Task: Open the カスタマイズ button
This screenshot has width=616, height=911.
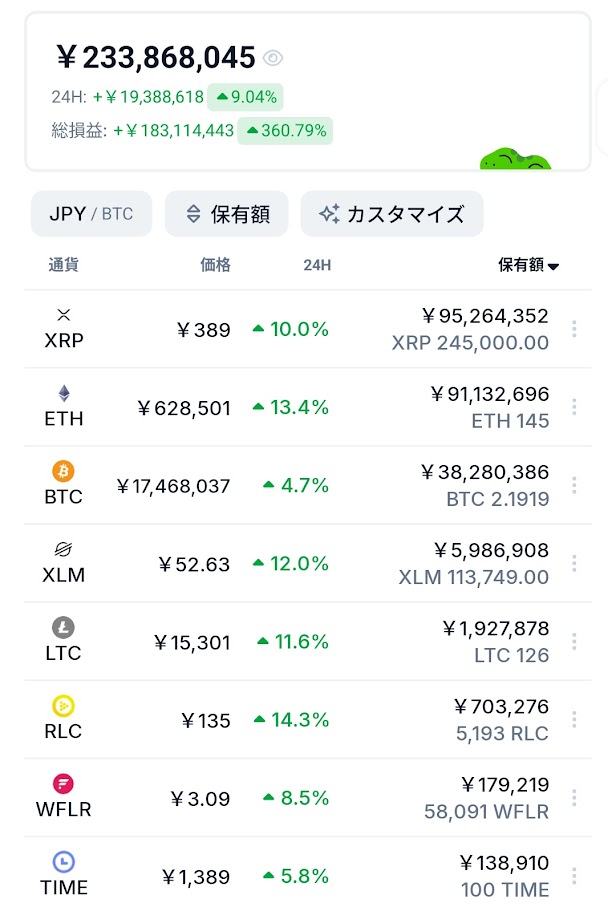Action: tap(391, 214)
